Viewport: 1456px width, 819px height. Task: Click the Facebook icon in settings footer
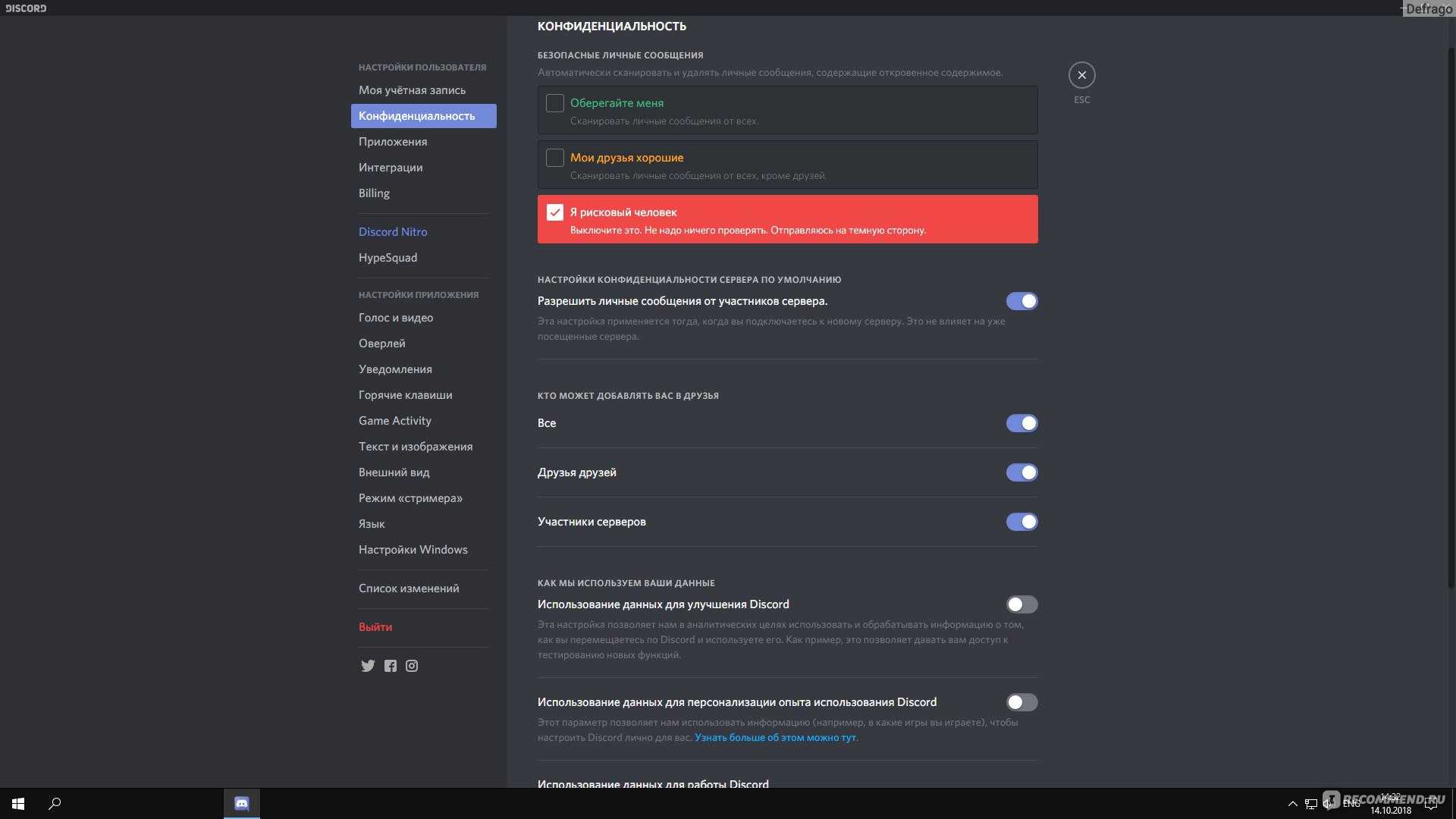pyautogui.click(x=390, y=665)
